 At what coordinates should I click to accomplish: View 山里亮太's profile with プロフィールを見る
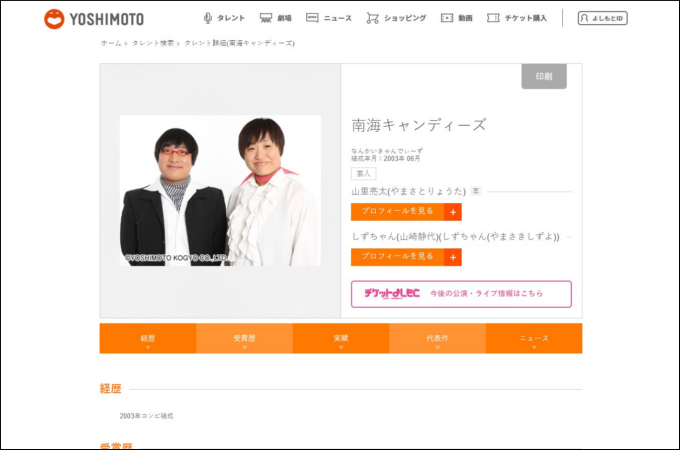tap(406, 212)
